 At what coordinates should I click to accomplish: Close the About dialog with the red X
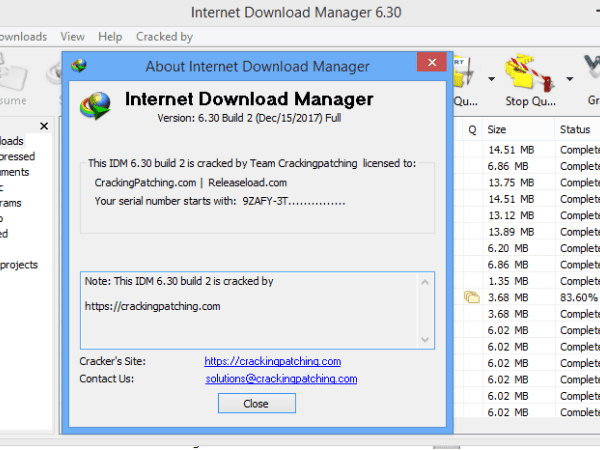coord(432,62)
